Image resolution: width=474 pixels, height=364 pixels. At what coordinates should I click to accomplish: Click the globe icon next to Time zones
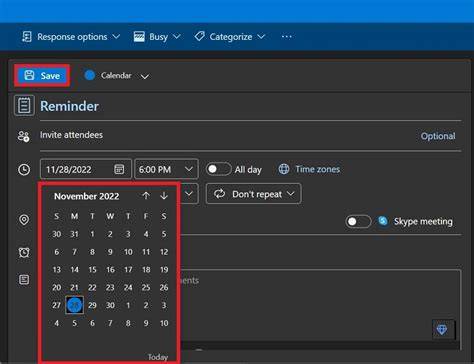tap(284, 169)
